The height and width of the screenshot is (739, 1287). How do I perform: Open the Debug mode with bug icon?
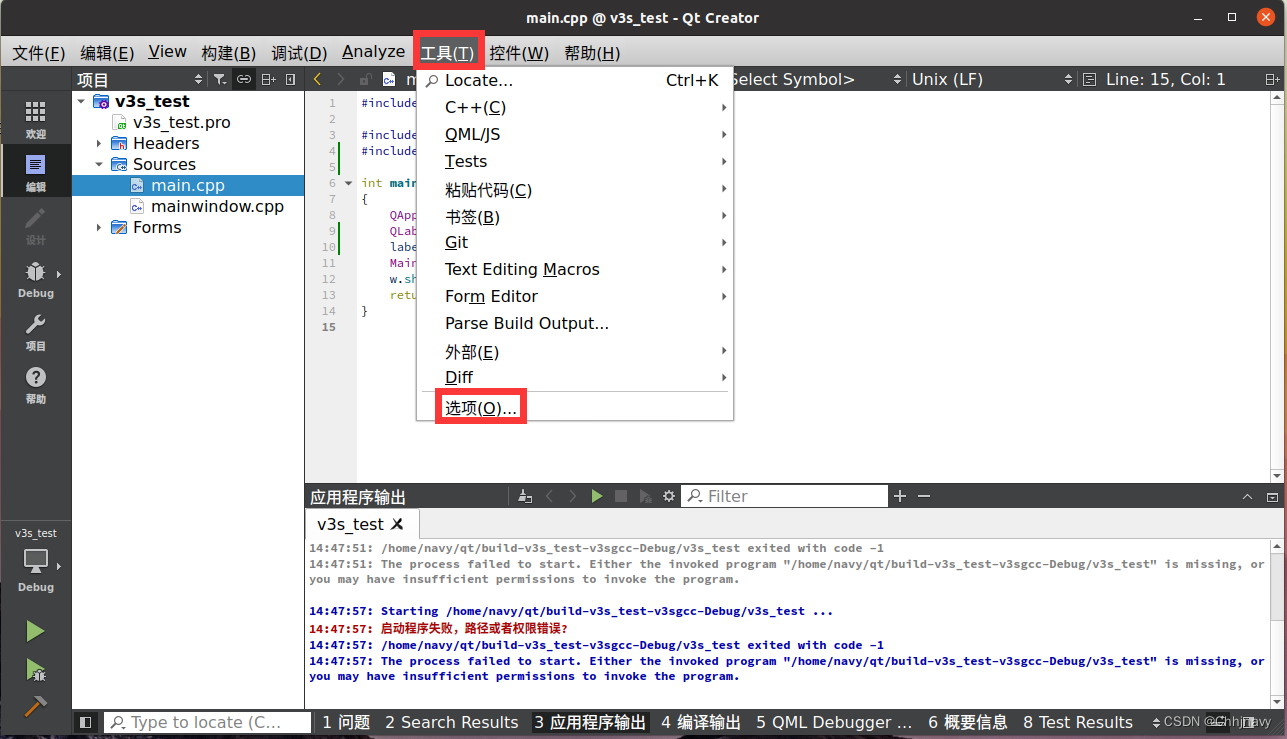pos(35,279)
